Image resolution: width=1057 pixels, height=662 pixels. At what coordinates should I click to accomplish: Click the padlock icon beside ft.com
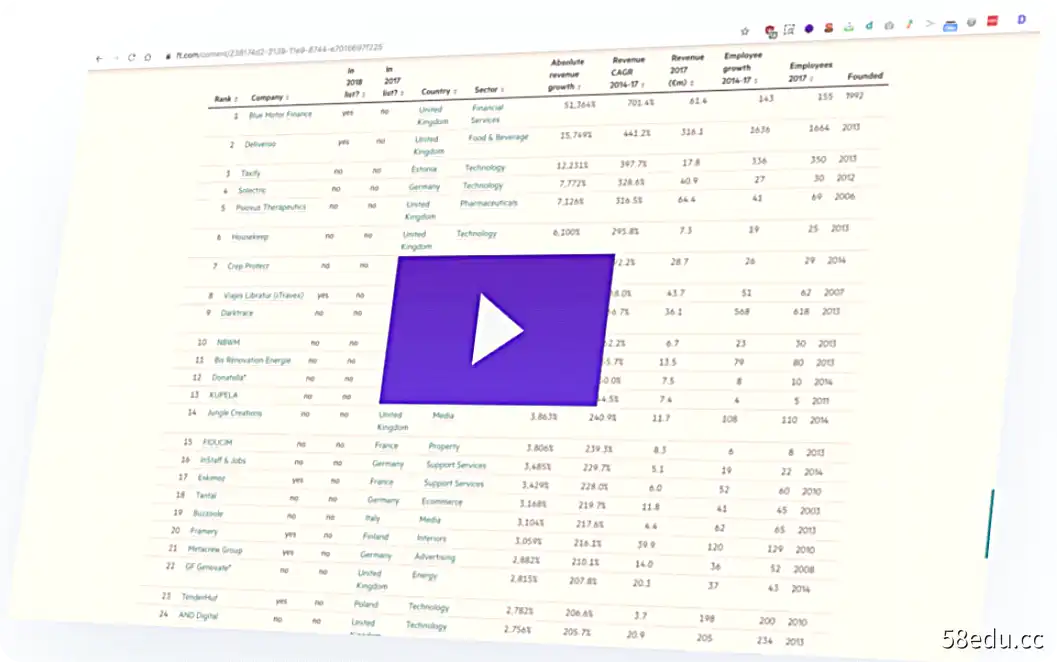pos(168,56)
